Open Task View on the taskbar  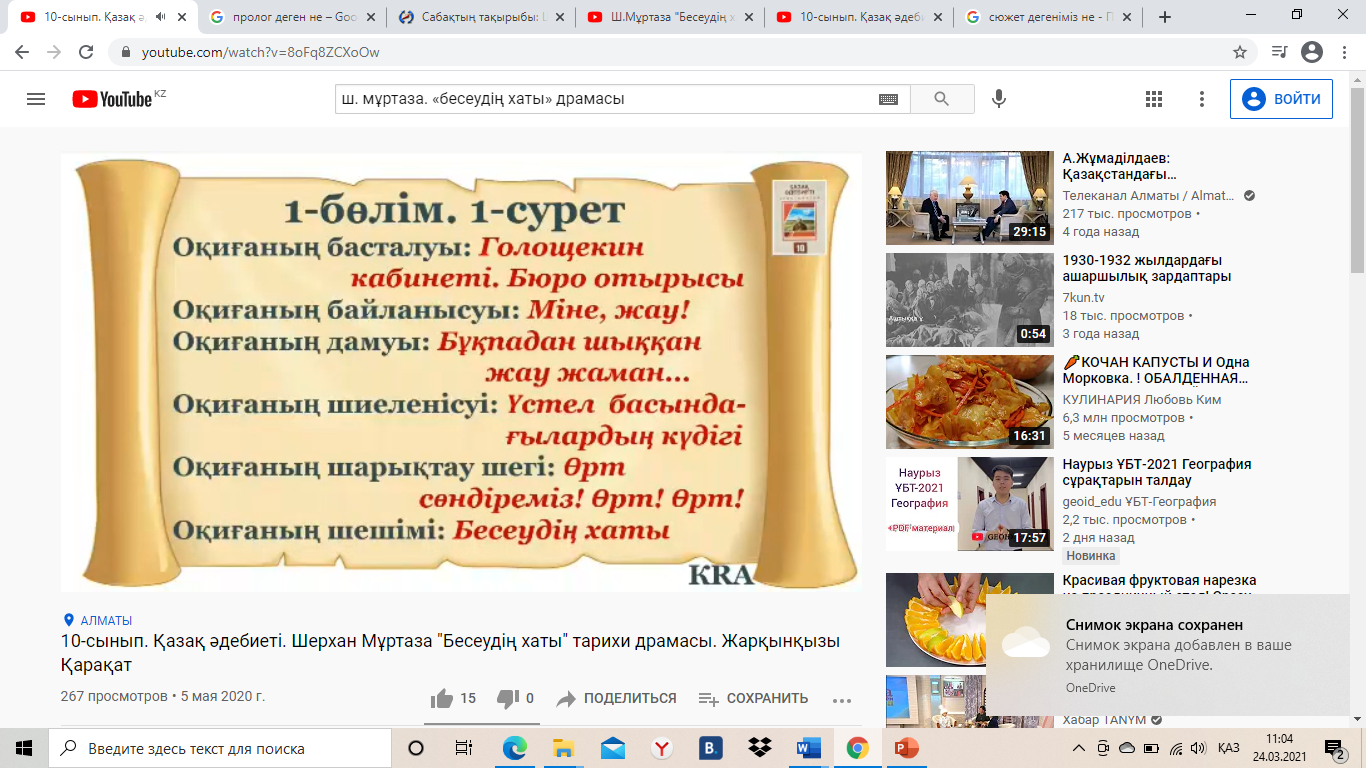click(464, 748)
